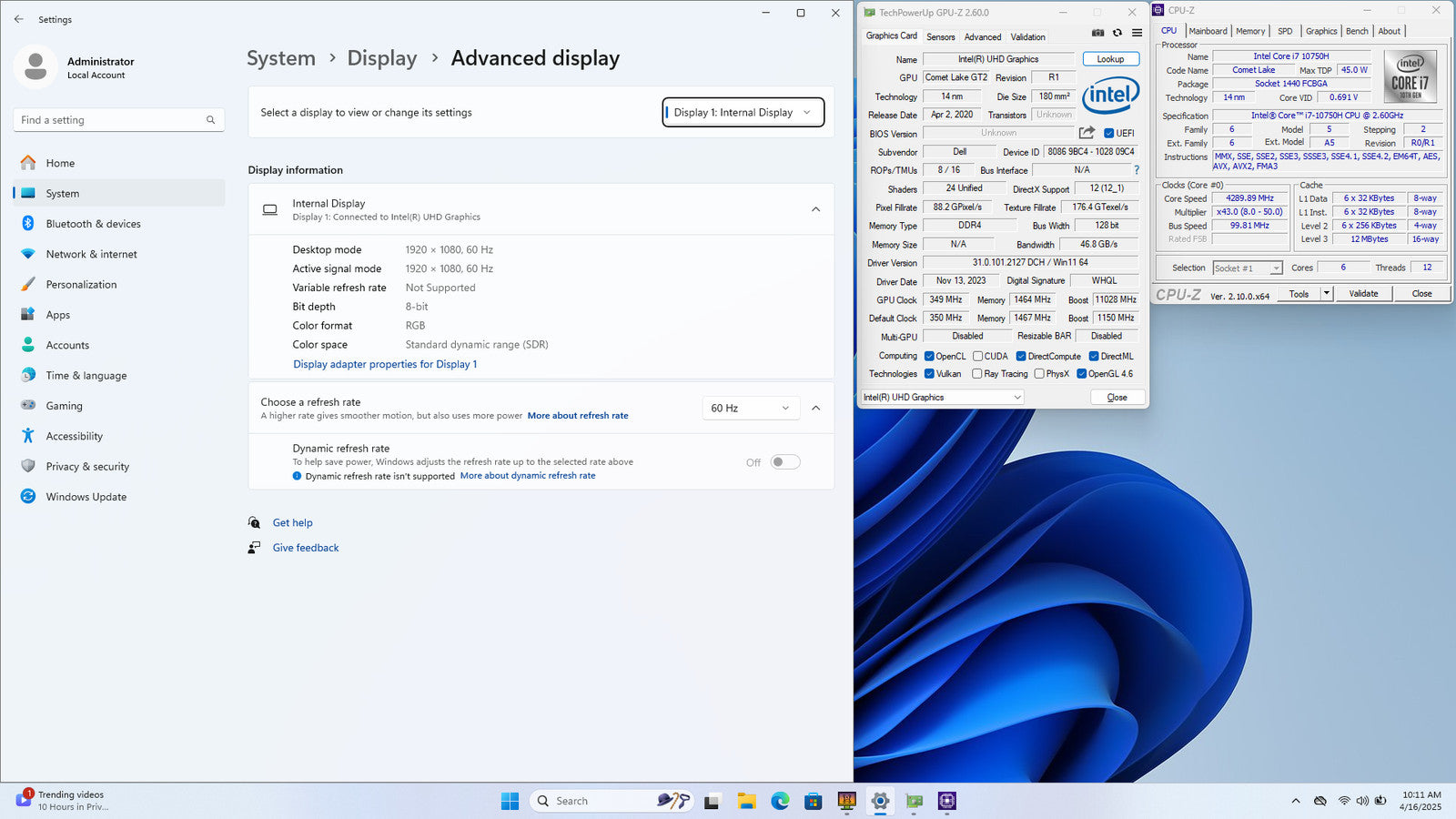
Task: Switch to the Validation tab in GPU-Z
Action: pos(1027,37)
